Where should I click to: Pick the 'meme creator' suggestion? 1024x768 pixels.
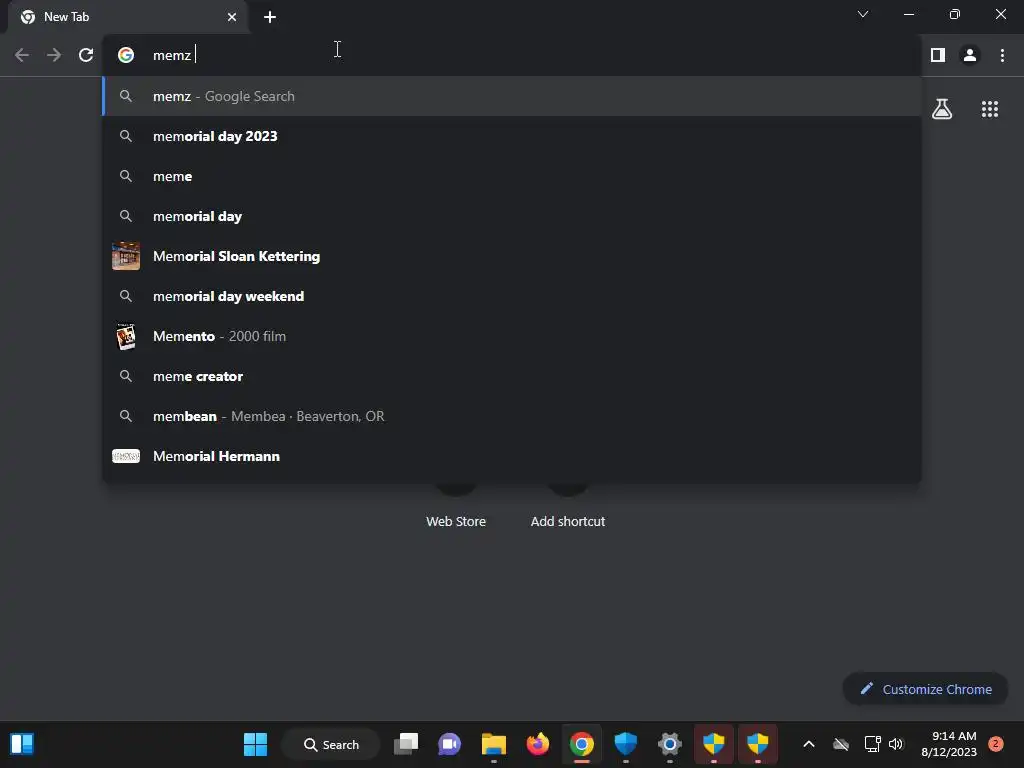point(513,376)
